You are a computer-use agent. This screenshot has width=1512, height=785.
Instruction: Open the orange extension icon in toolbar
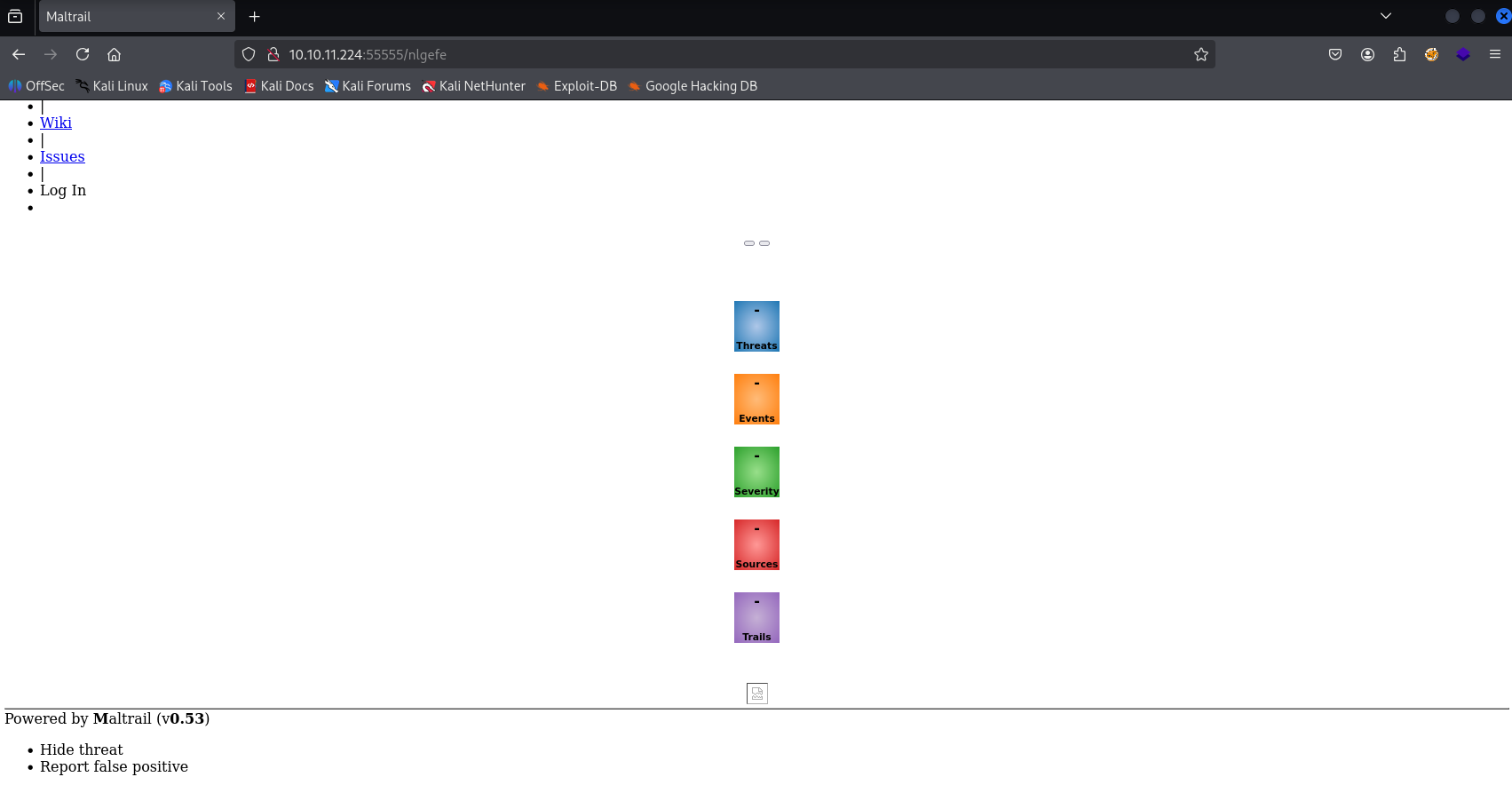[1431, 54]
